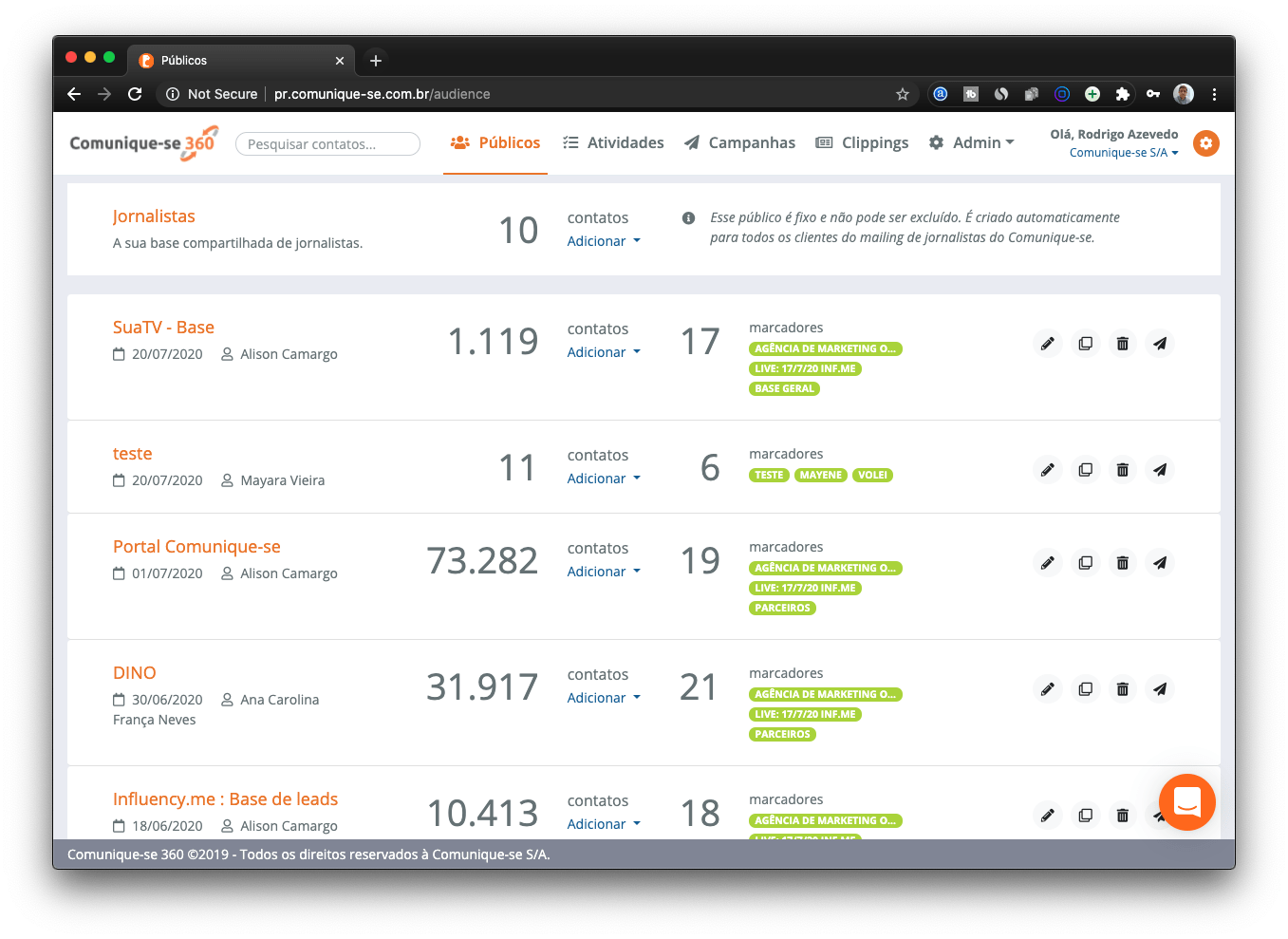
Task: Edit the teste audience with pencil icon
Action: pos(1048,470)
